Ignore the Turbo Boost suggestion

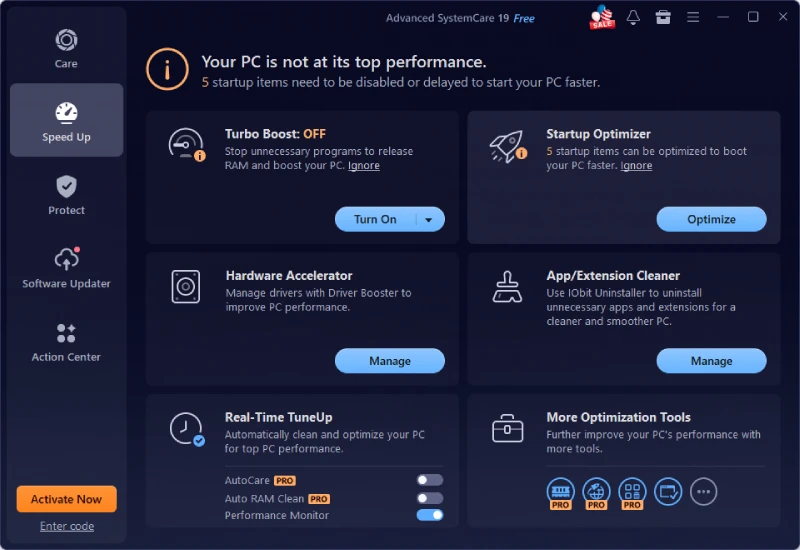[364, 165]
